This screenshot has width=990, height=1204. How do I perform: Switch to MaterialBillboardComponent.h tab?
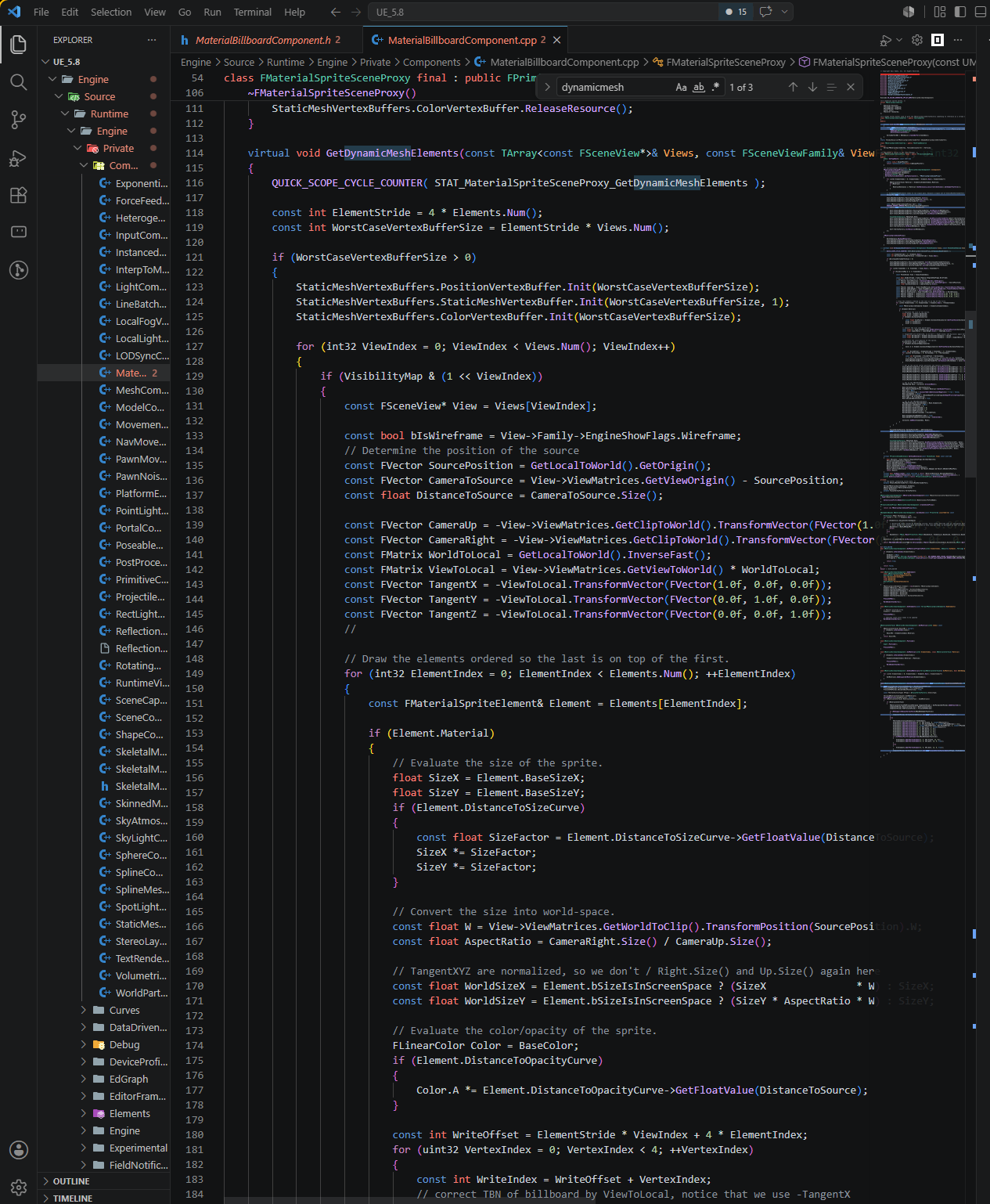[x=266, y=40]
